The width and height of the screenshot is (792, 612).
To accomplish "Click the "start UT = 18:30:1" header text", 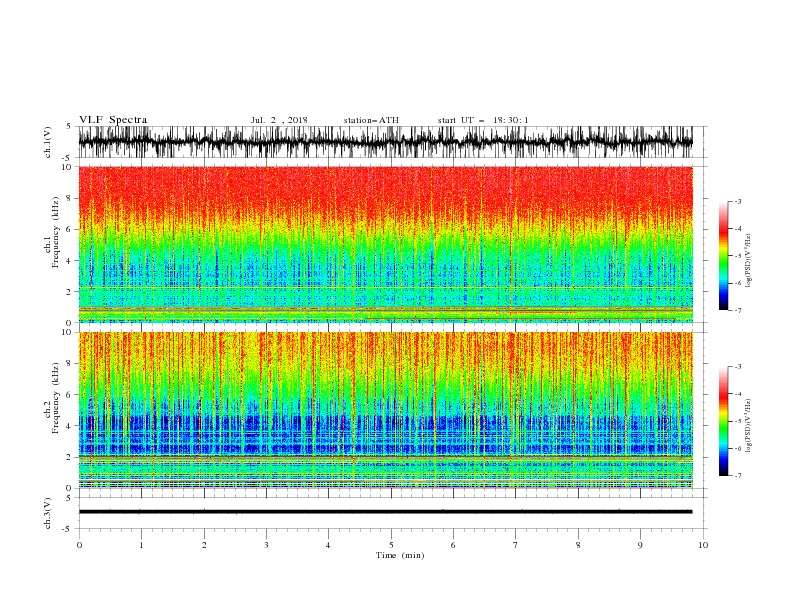I will point(483,120).
